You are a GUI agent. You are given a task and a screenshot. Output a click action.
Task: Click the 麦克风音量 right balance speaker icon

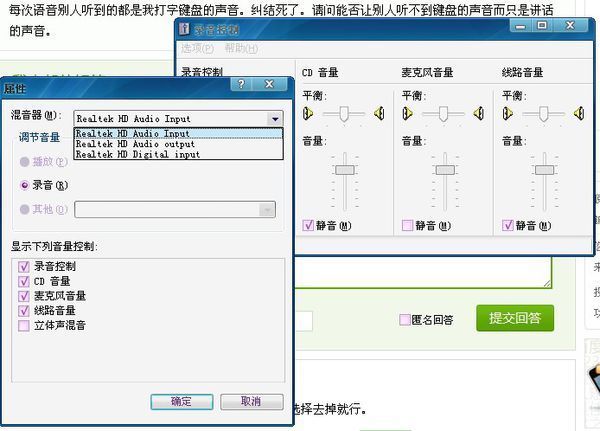pos(478,113)
